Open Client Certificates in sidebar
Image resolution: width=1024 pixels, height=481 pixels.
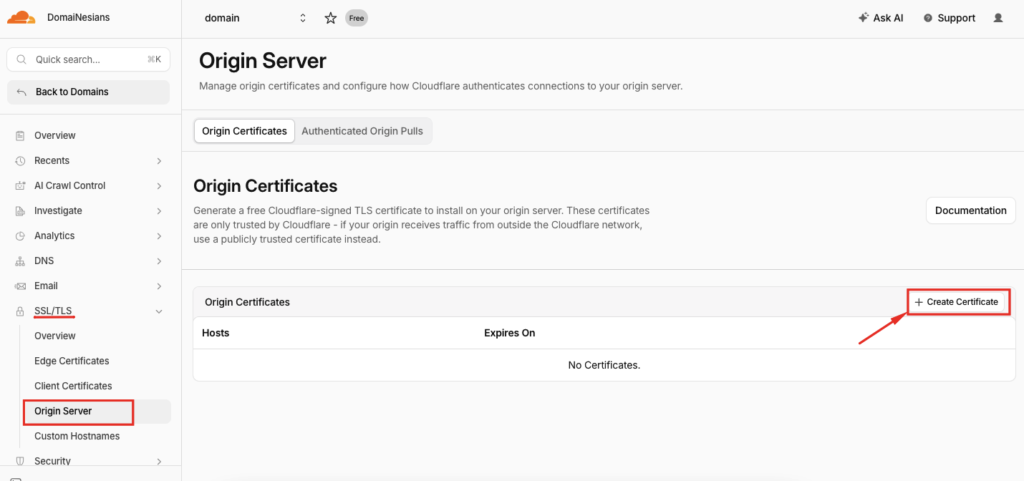[73, 386]
